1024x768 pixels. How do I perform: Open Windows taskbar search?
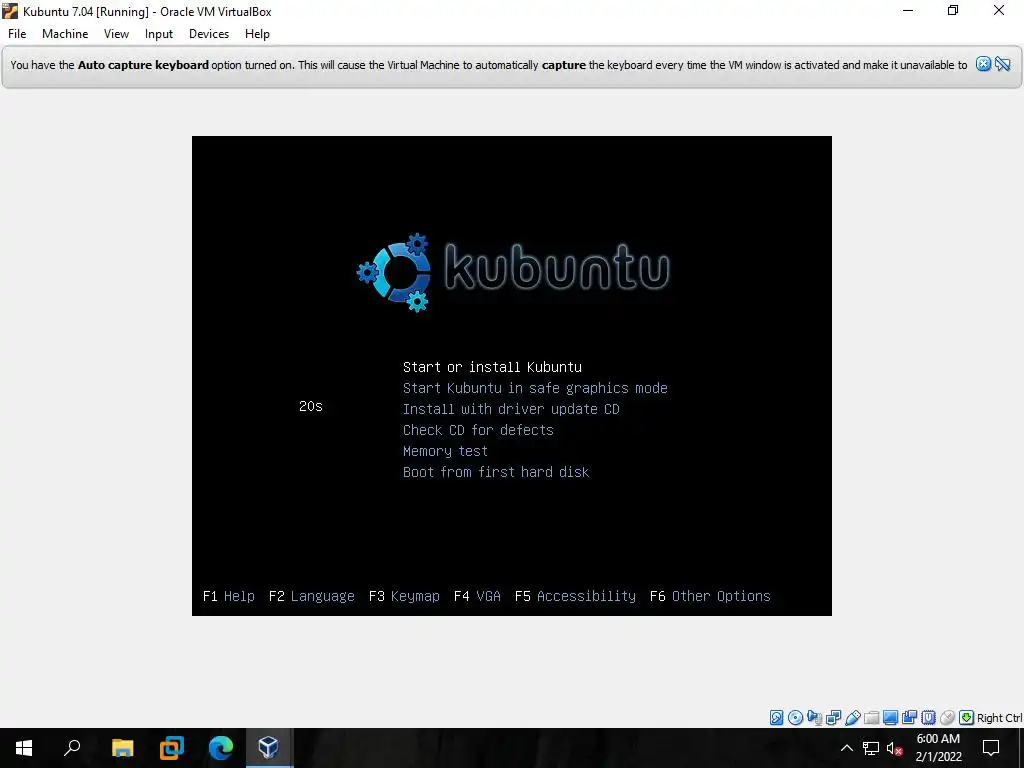tap(72, 748)
